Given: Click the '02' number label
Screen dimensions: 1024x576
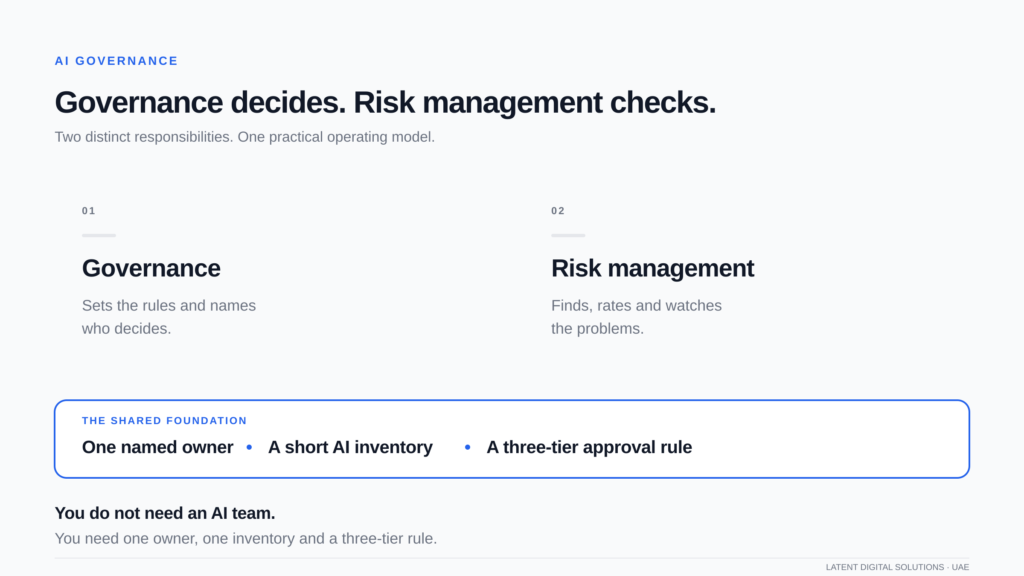Looking at the screenshot, I should click(558, 211).
